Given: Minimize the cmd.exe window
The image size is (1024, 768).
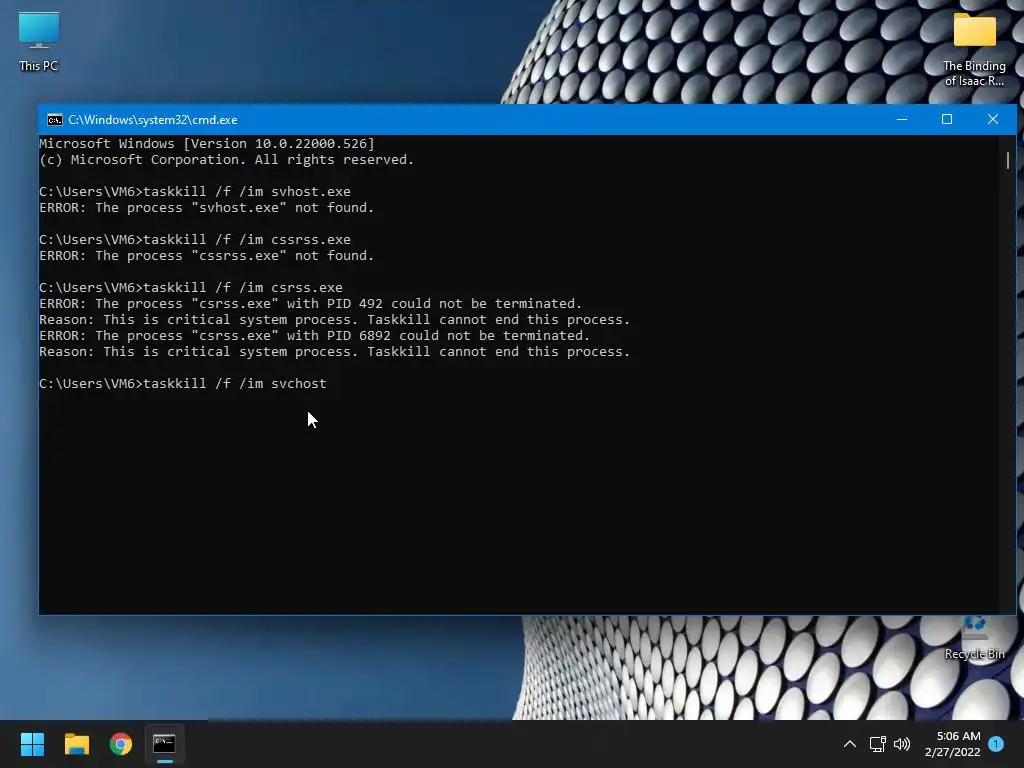Looking at the screenshot, I should pyautogui.click(x=902, y=119).
